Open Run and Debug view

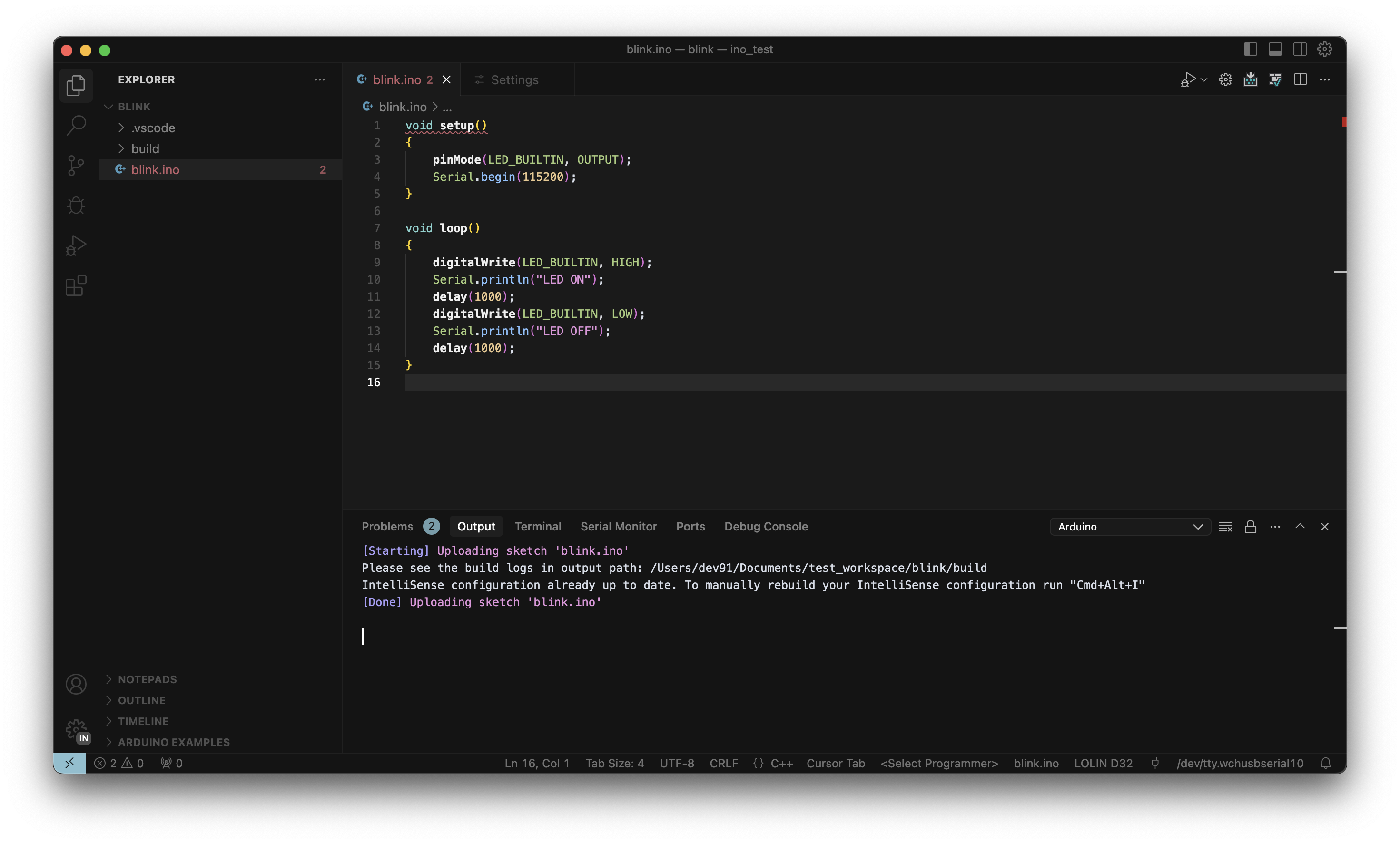(x=76, y=245)
